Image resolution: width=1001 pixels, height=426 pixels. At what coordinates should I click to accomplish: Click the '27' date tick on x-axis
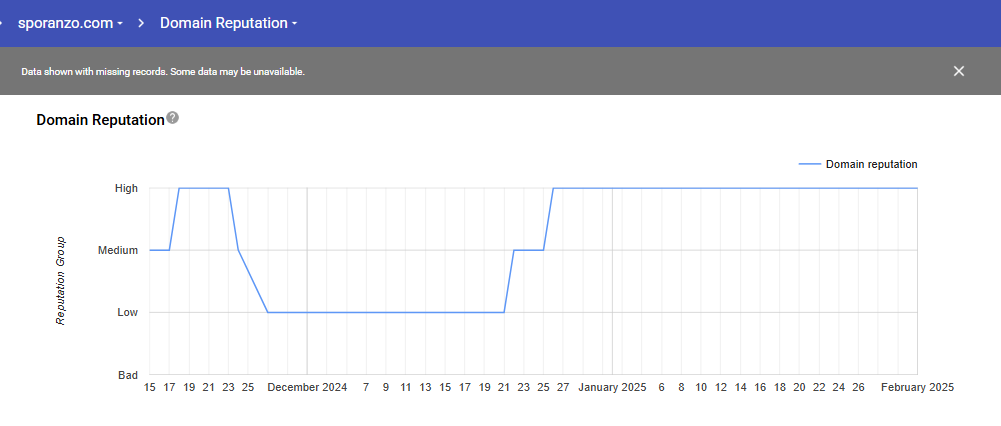point(563,387)
